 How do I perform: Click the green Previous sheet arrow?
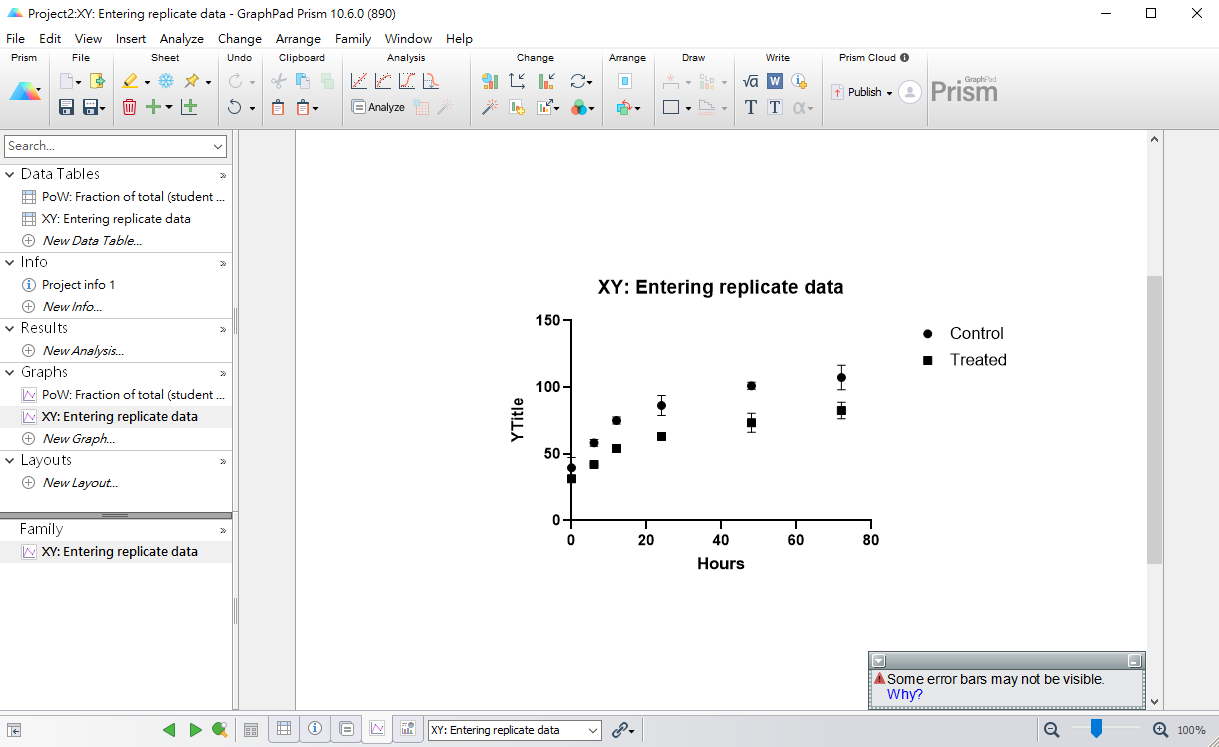coord(169,730)
